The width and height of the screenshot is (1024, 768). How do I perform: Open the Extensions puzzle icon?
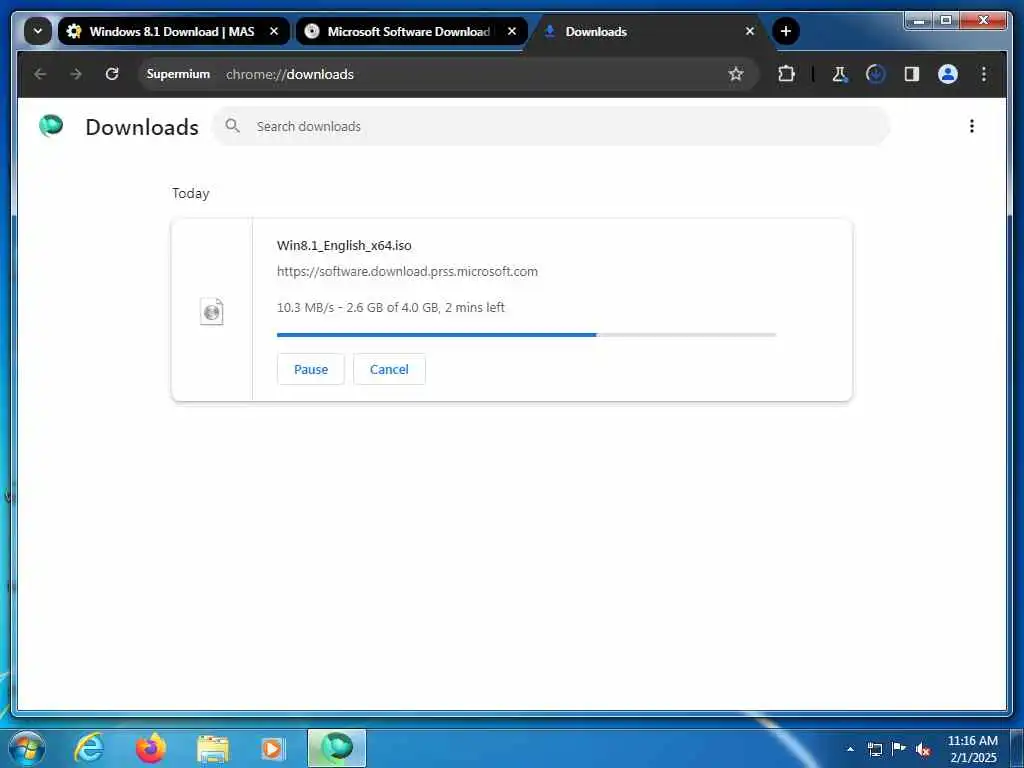[786, 74]
